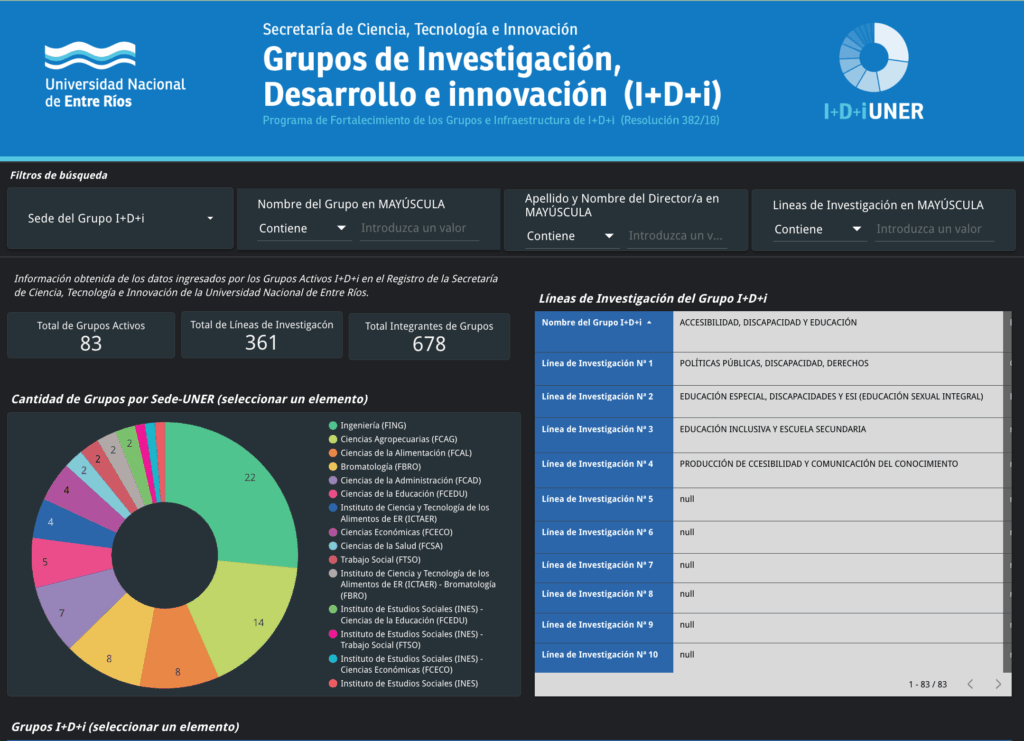The height and width of the screenshot is (741, 1024).
Task: Select the Ingeniería (FING) legend swatch
Action: coord(333,426)
